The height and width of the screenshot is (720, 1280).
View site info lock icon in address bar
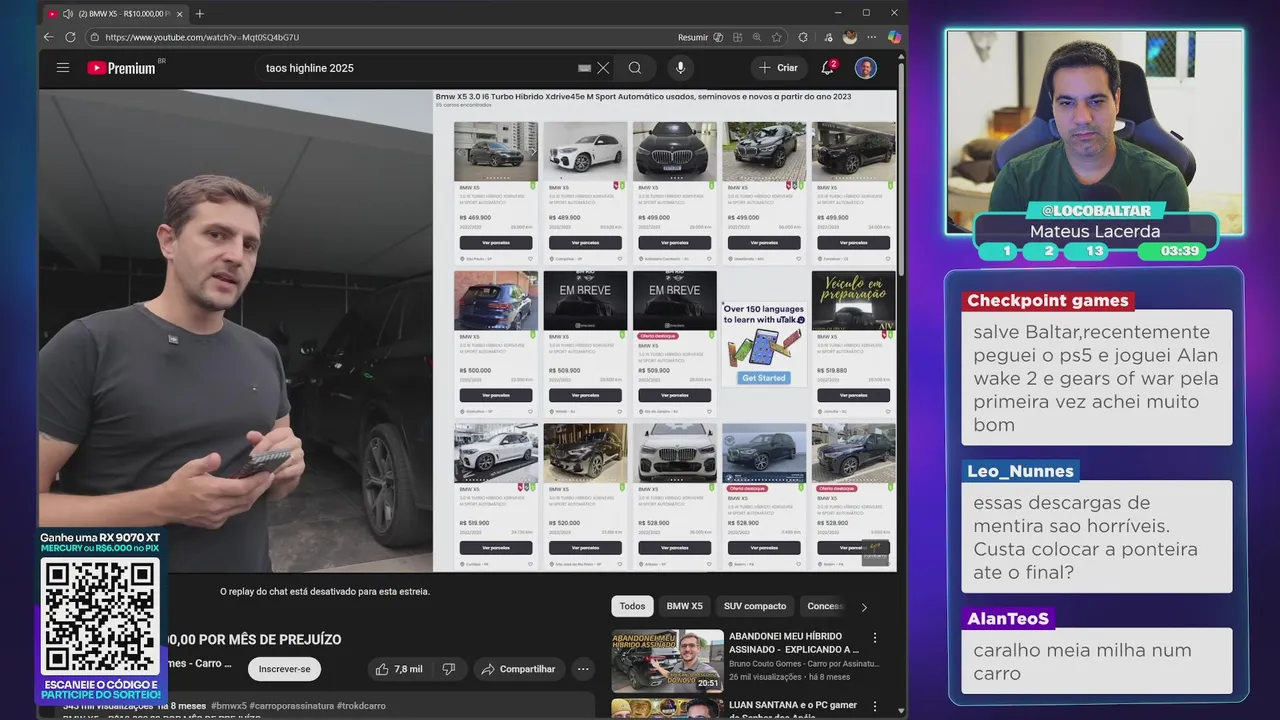(94, 37)
